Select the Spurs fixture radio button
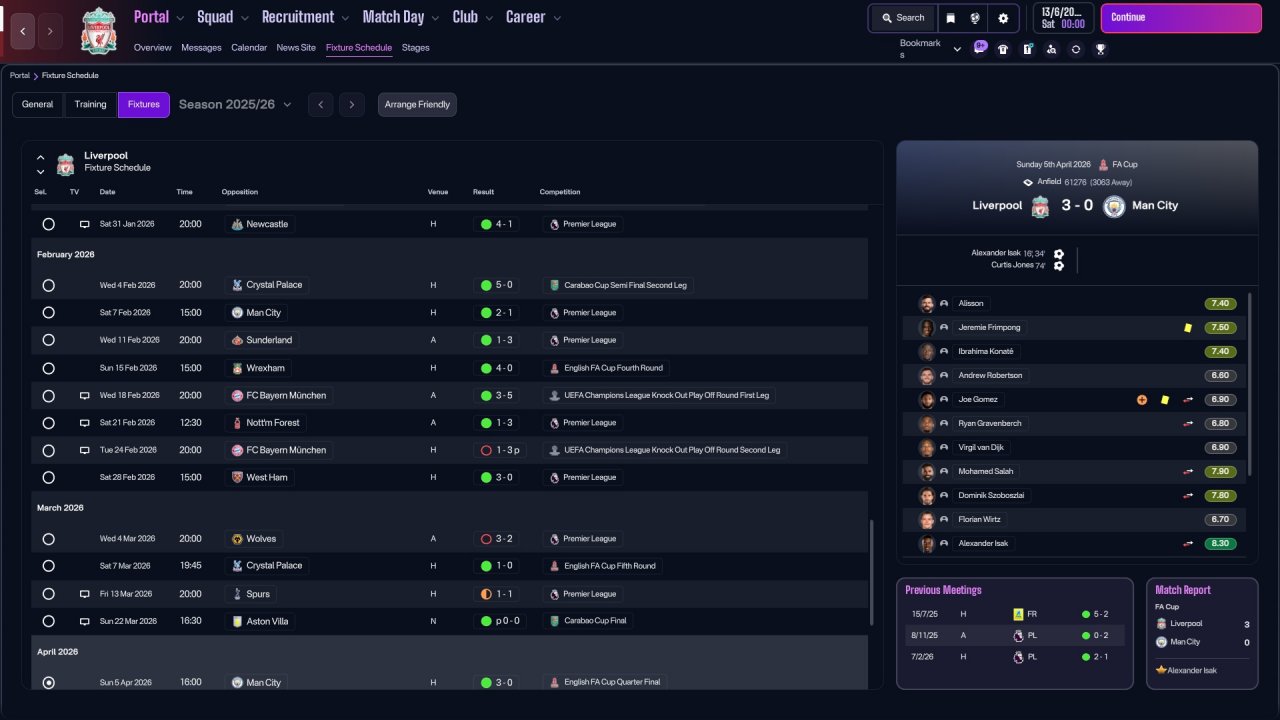 coord(48,594)
